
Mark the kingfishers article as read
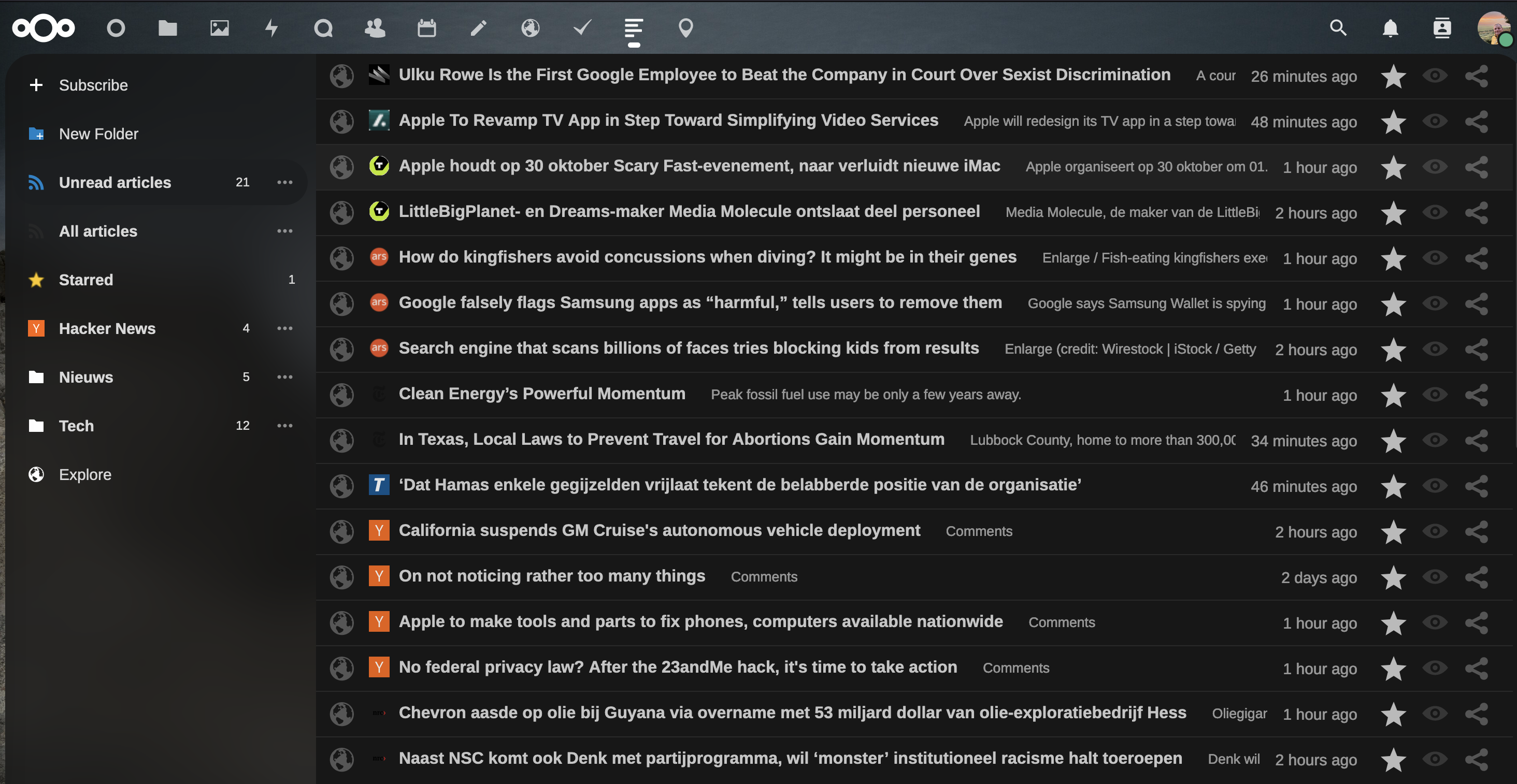click(x=1435, y=258)
